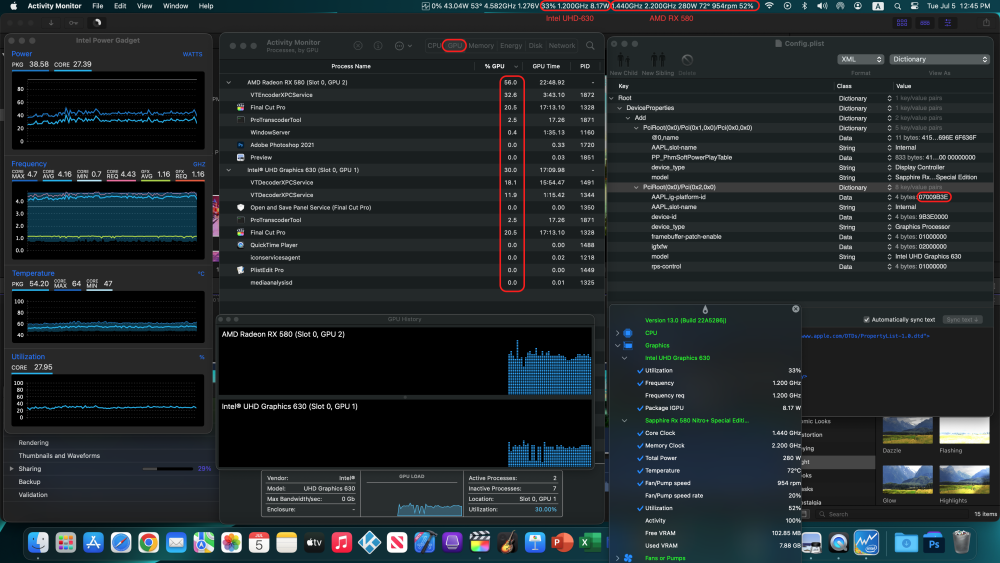Uncheck the Memory Clock sensor
The image size is (1000, 563).
coord(640,446)
